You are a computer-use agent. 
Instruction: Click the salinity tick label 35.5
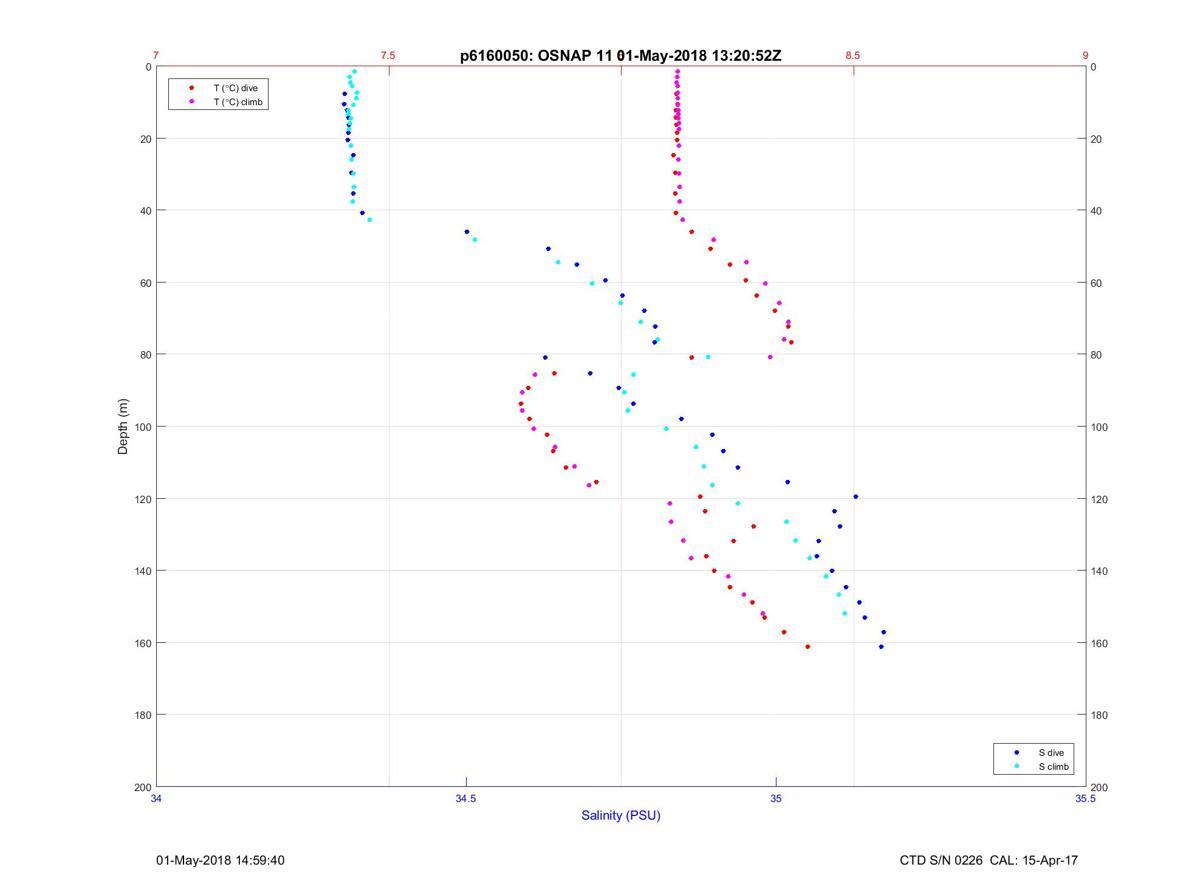(x=1085, y=798)
